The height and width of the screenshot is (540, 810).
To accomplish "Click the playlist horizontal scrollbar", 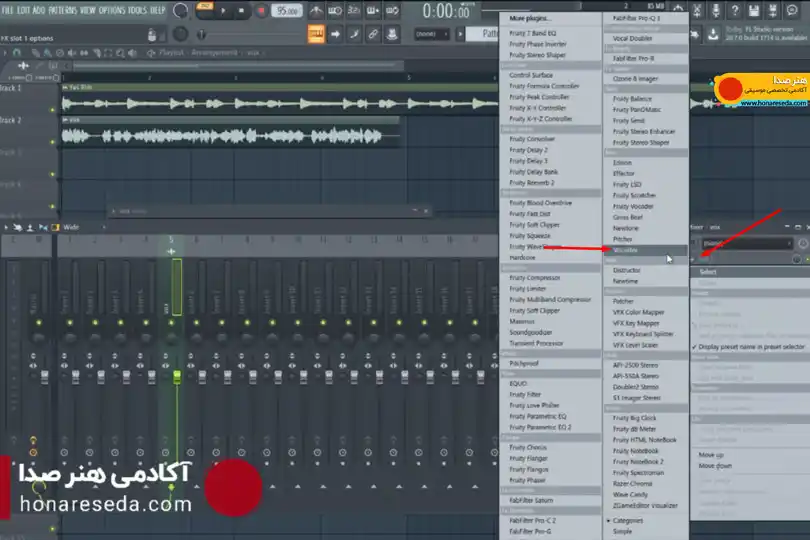I will [238, 66].
